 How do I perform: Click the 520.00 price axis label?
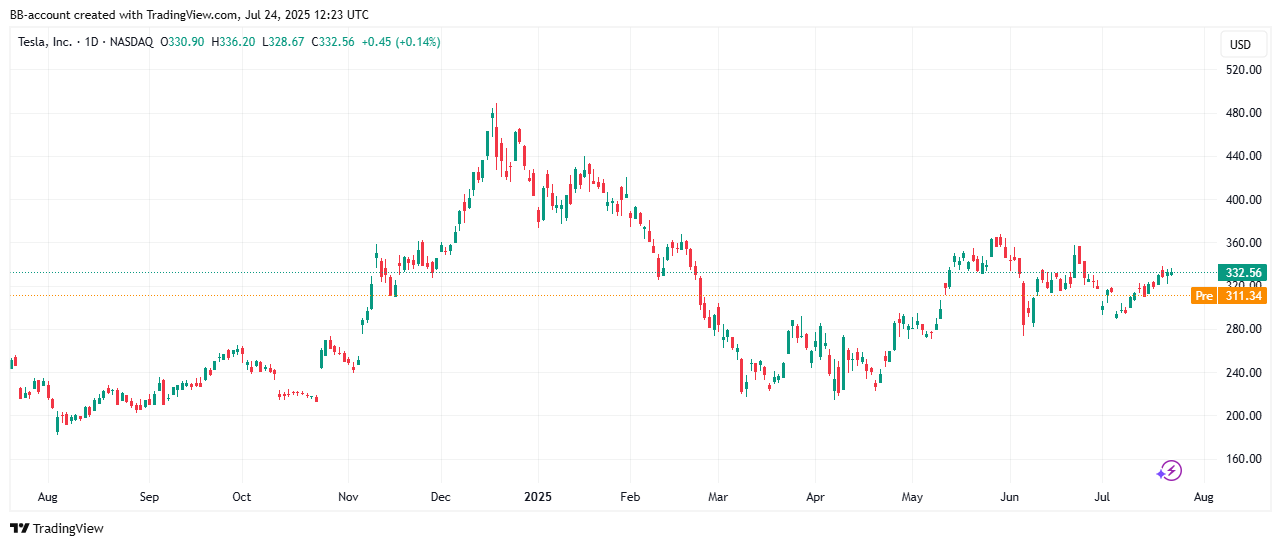point(1241,70)
